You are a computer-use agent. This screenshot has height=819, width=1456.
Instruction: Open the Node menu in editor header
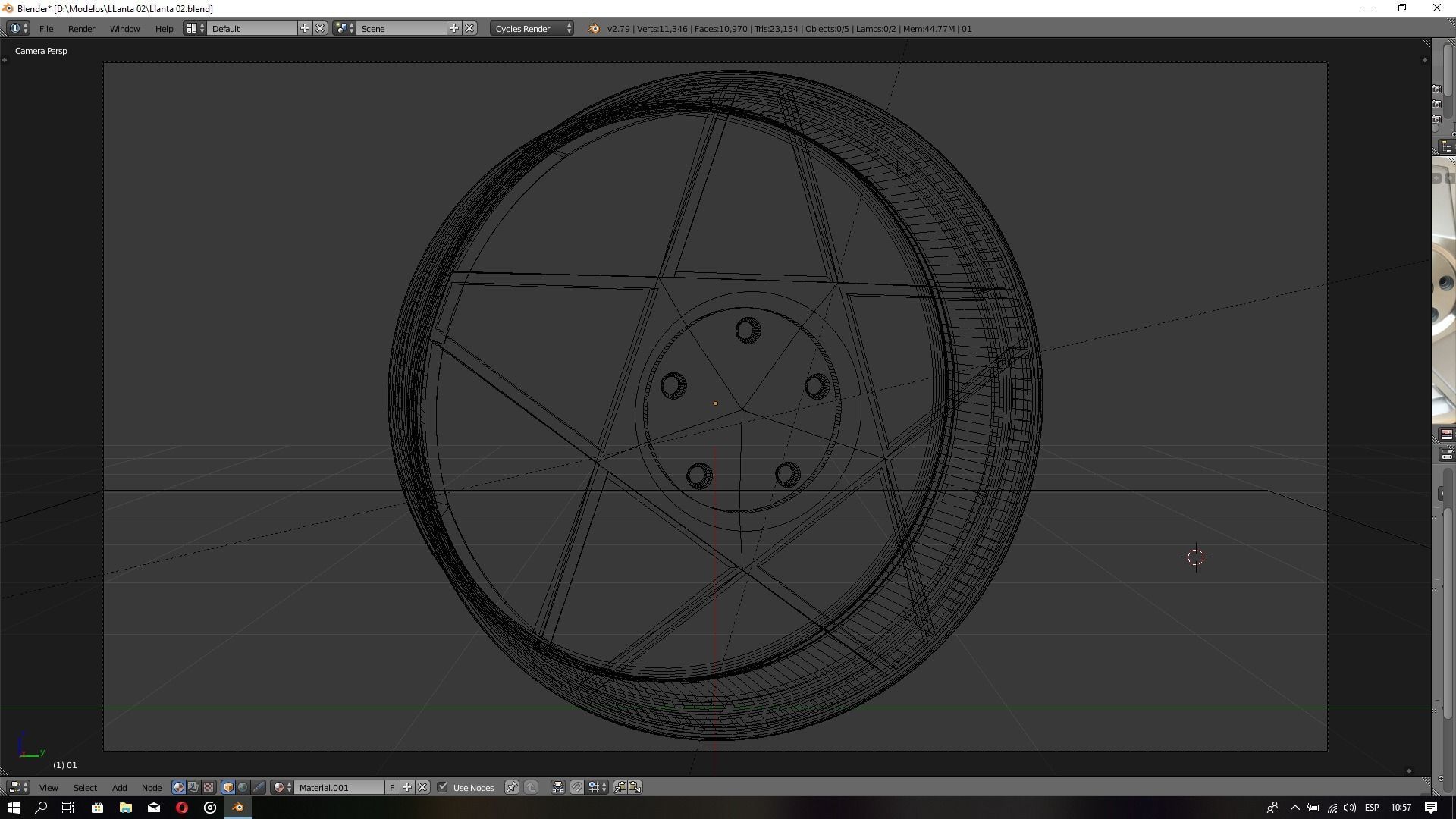[x=151, y=788]
